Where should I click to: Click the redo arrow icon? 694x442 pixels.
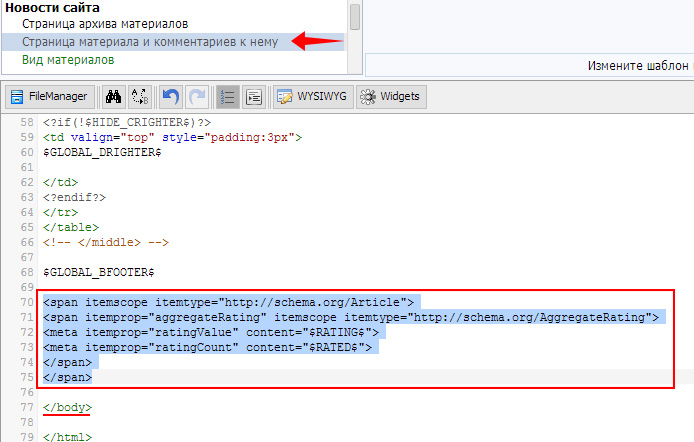click(197, 96)
